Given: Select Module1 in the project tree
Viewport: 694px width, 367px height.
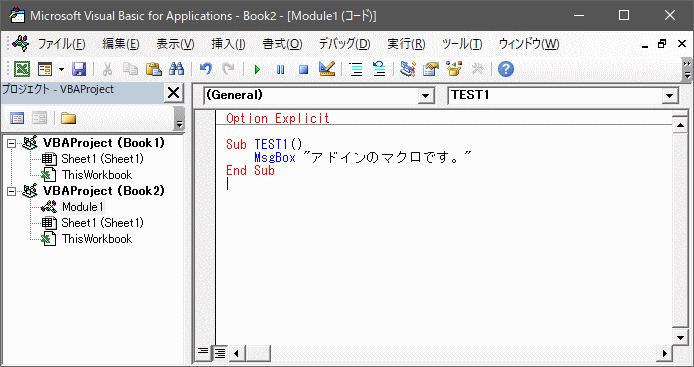Looking at the screenshot, I should pyautogui.click(x=82, y=207).
